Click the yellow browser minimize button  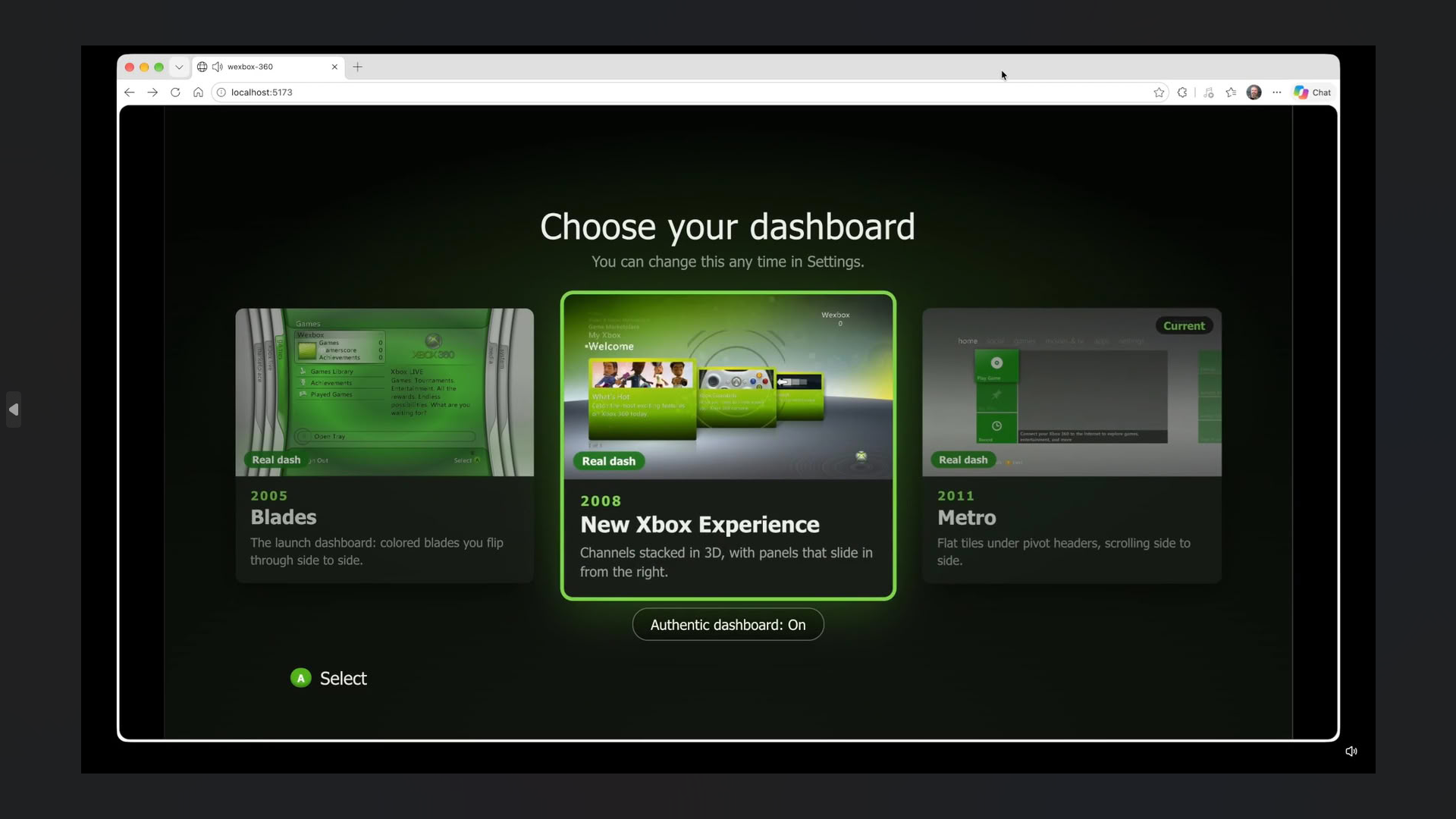coord(144,67)
